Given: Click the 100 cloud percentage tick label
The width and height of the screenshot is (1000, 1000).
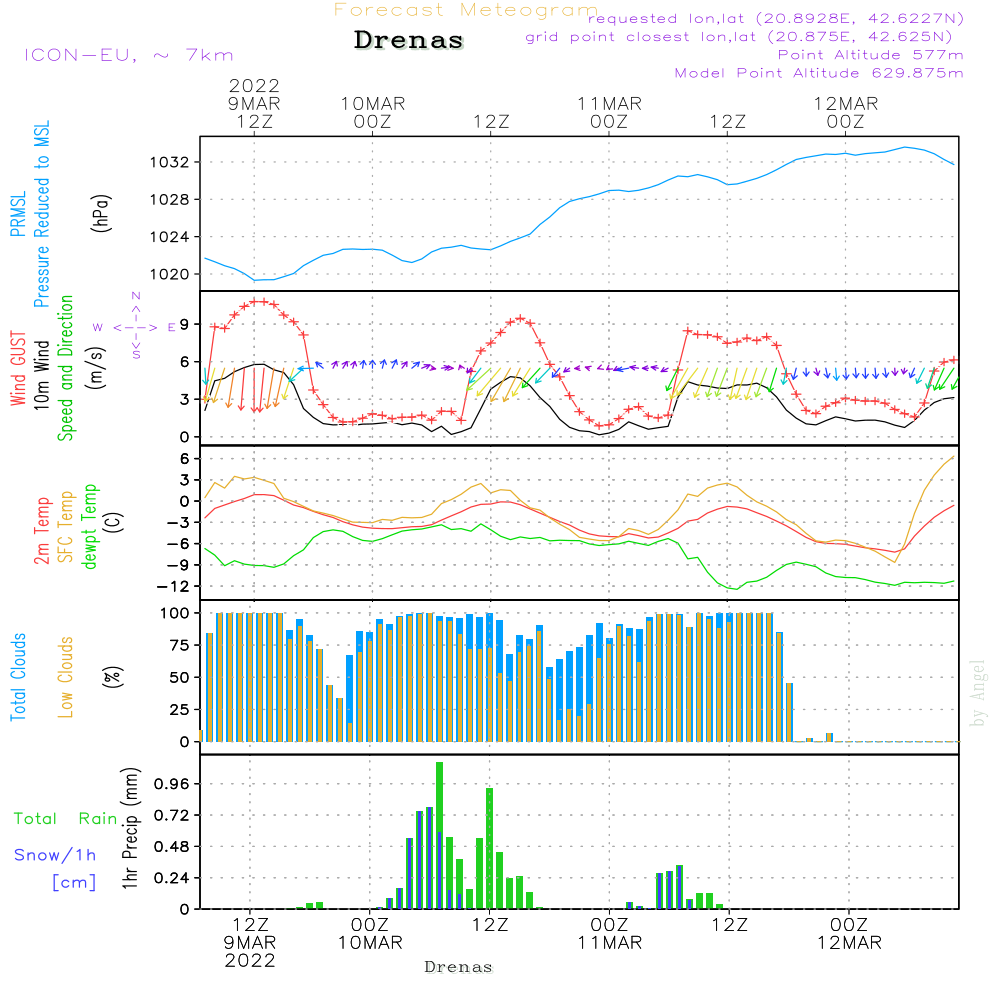Looking at the screenshot, I should pos(175,613).
